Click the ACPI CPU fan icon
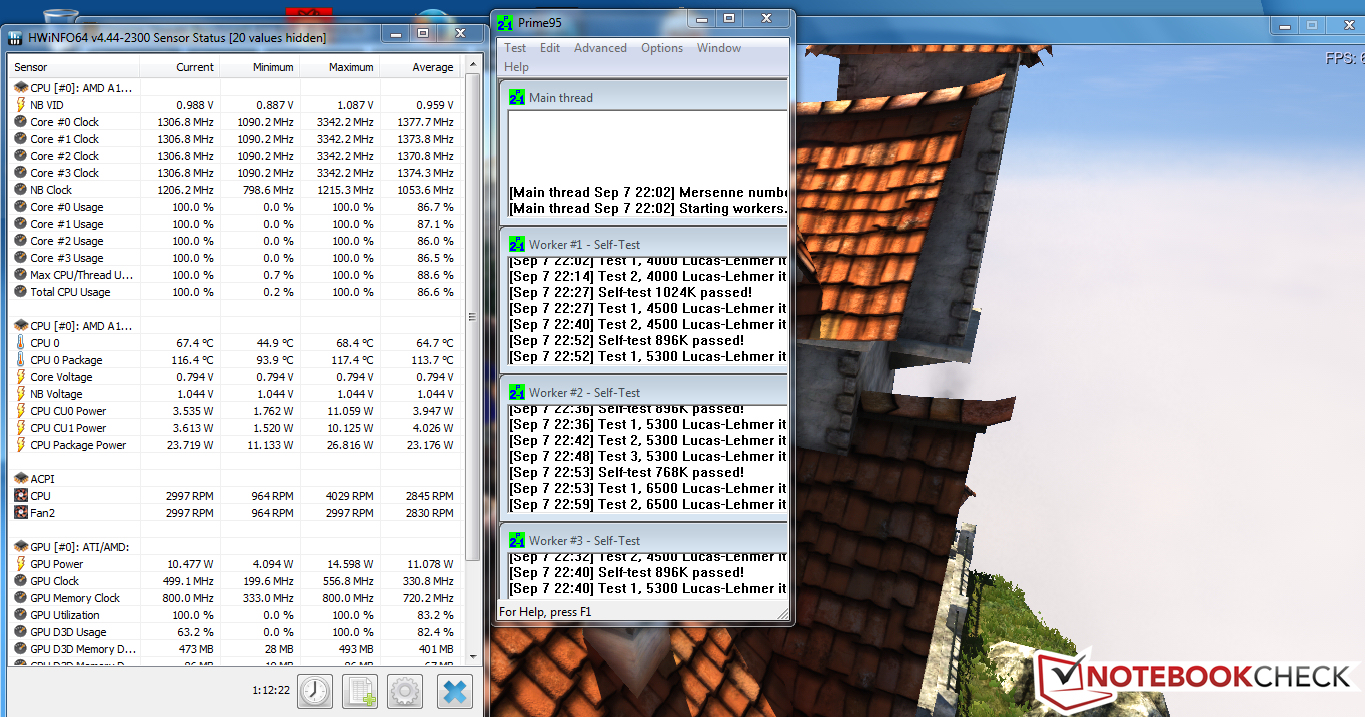Screen dimensions: 1365x717 point(21,496)
